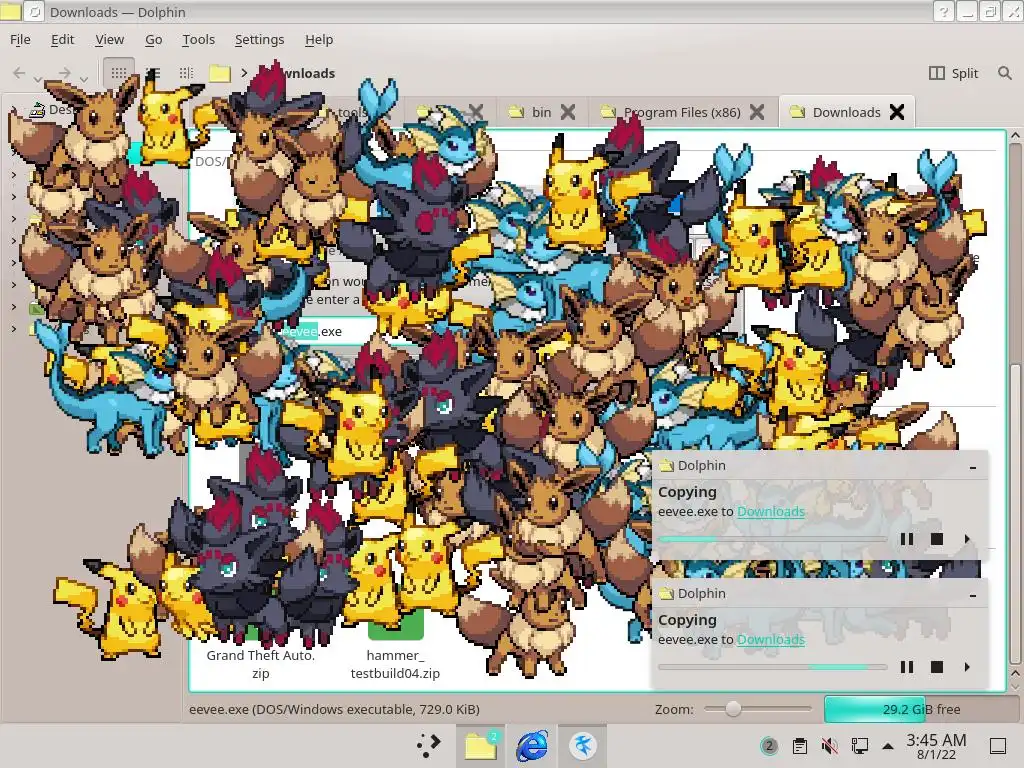Screen dimensions: 1024x768
Task: Go back using the Back arrow
Action: pyautogui.click(x=19, y=73)
